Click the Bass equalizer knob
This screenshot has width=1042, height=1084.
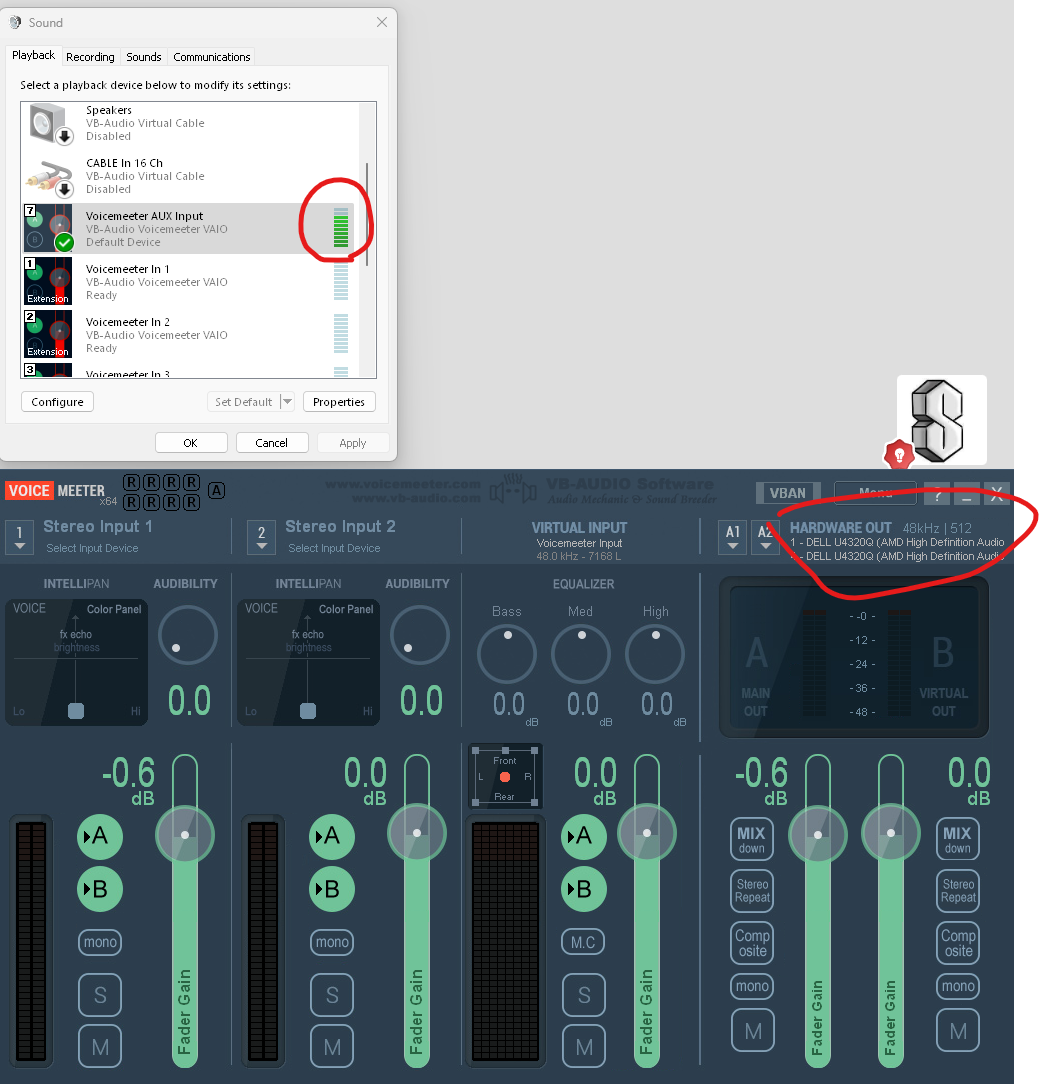507,654
